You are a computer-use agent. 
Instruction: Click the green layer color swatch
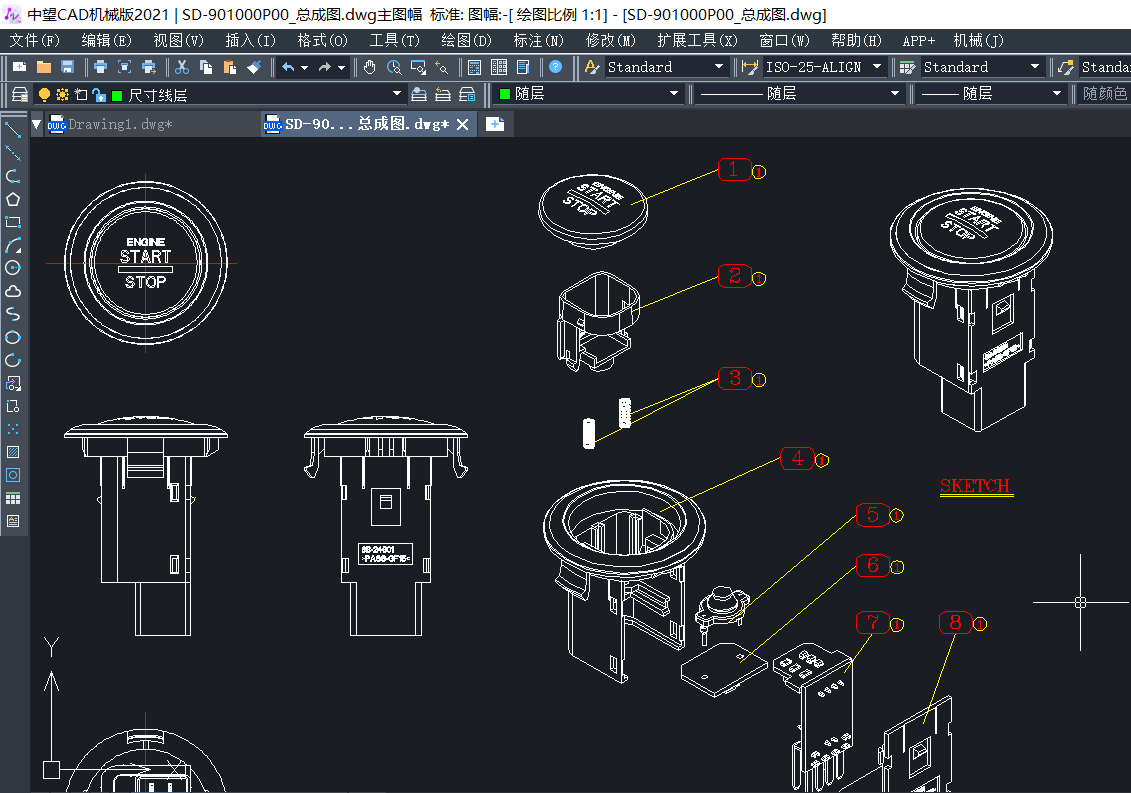pos(117,95)
